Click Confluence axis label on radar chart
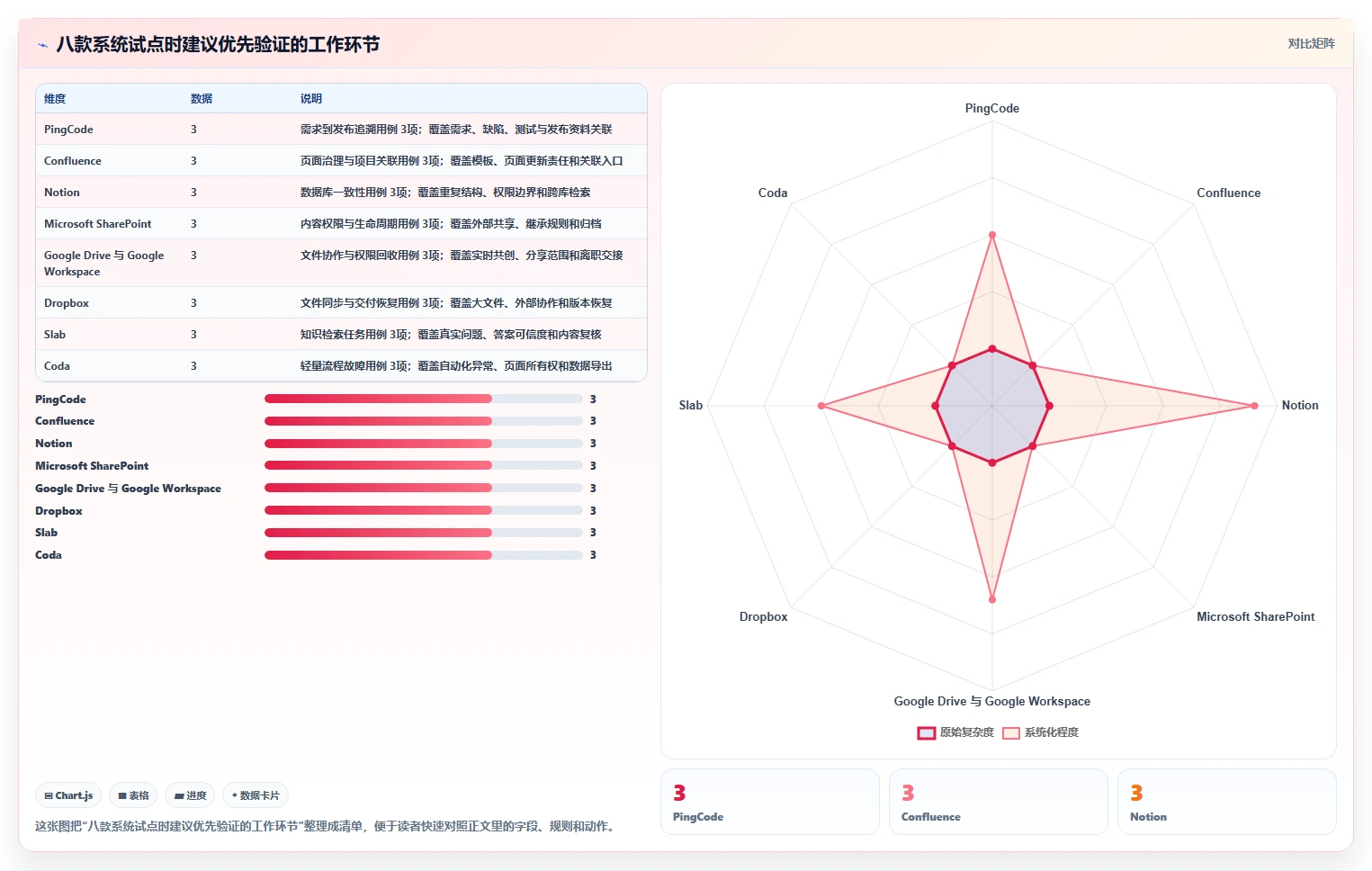 tap(1228, 193)
